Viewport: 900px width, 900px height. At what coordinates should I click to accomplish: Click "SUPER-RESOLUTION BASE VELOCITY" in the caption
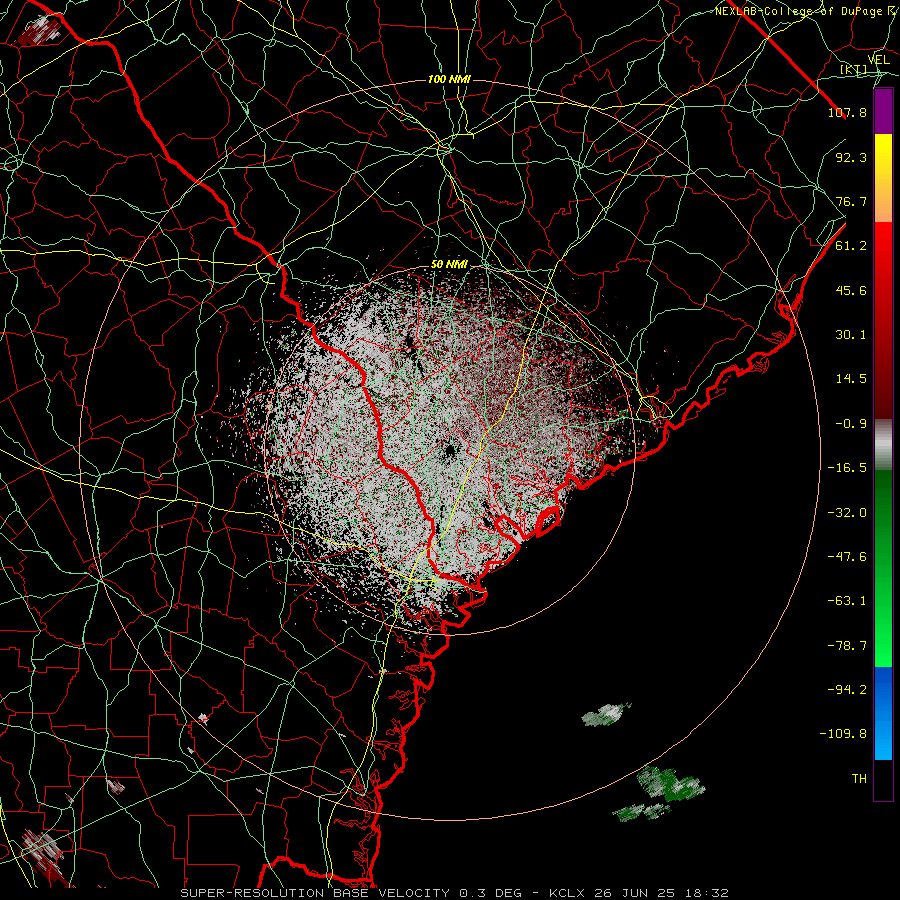pyautogui.click(x=315, y=893)
